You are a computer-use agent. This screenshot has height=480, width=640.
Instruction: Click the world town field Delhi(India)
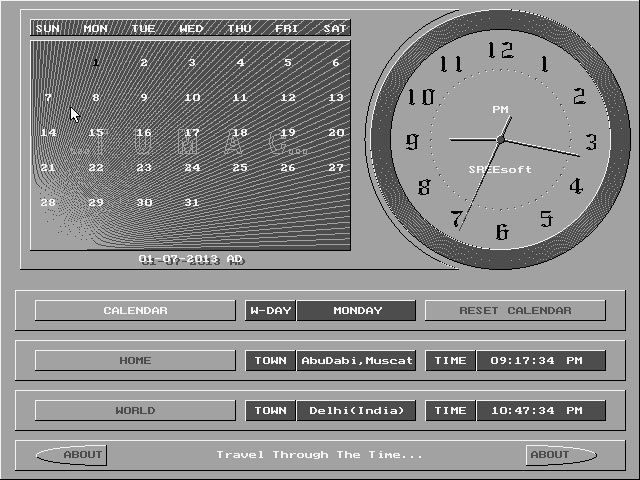click(x=356, y=410)
